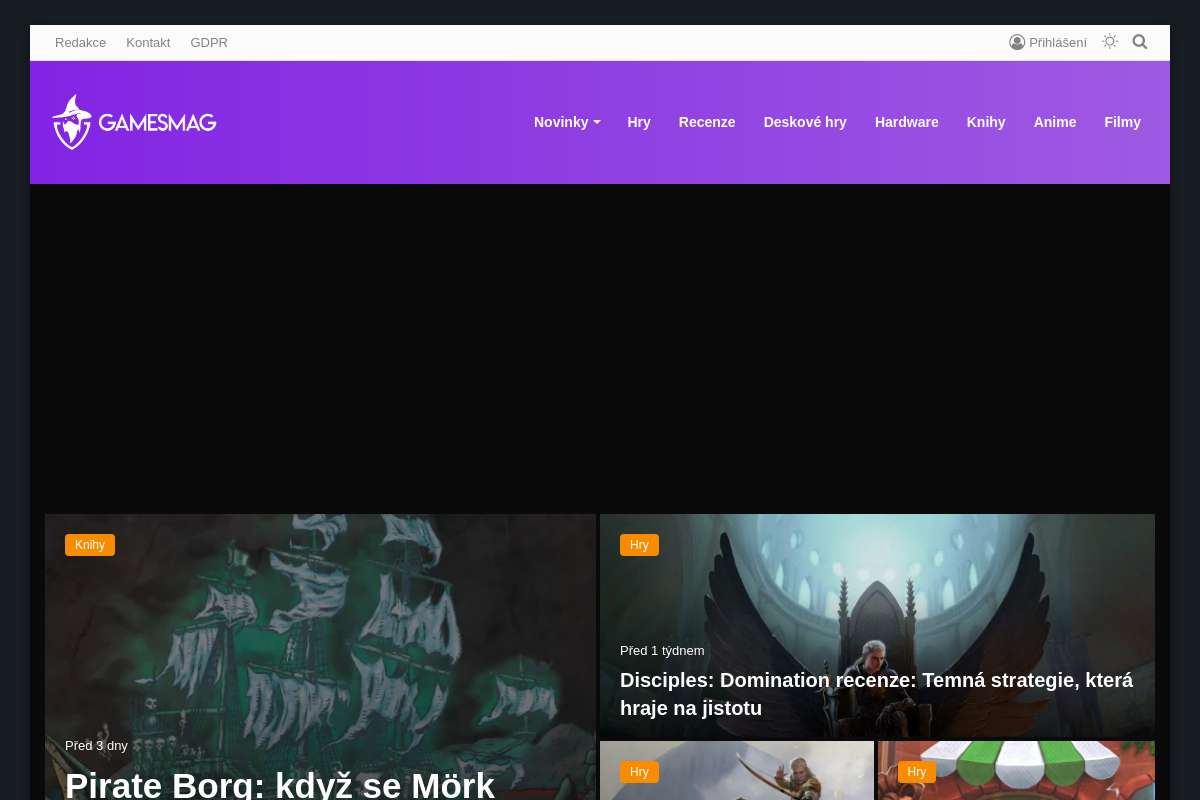Click the Hry tag on Disciples article
The height and width of the screenshot is (800, 1200).
pos(639,545)
